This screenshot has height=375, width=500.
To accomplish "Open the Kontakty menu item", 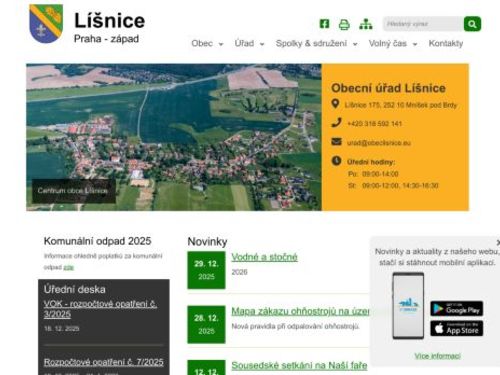I will (446, 44).
